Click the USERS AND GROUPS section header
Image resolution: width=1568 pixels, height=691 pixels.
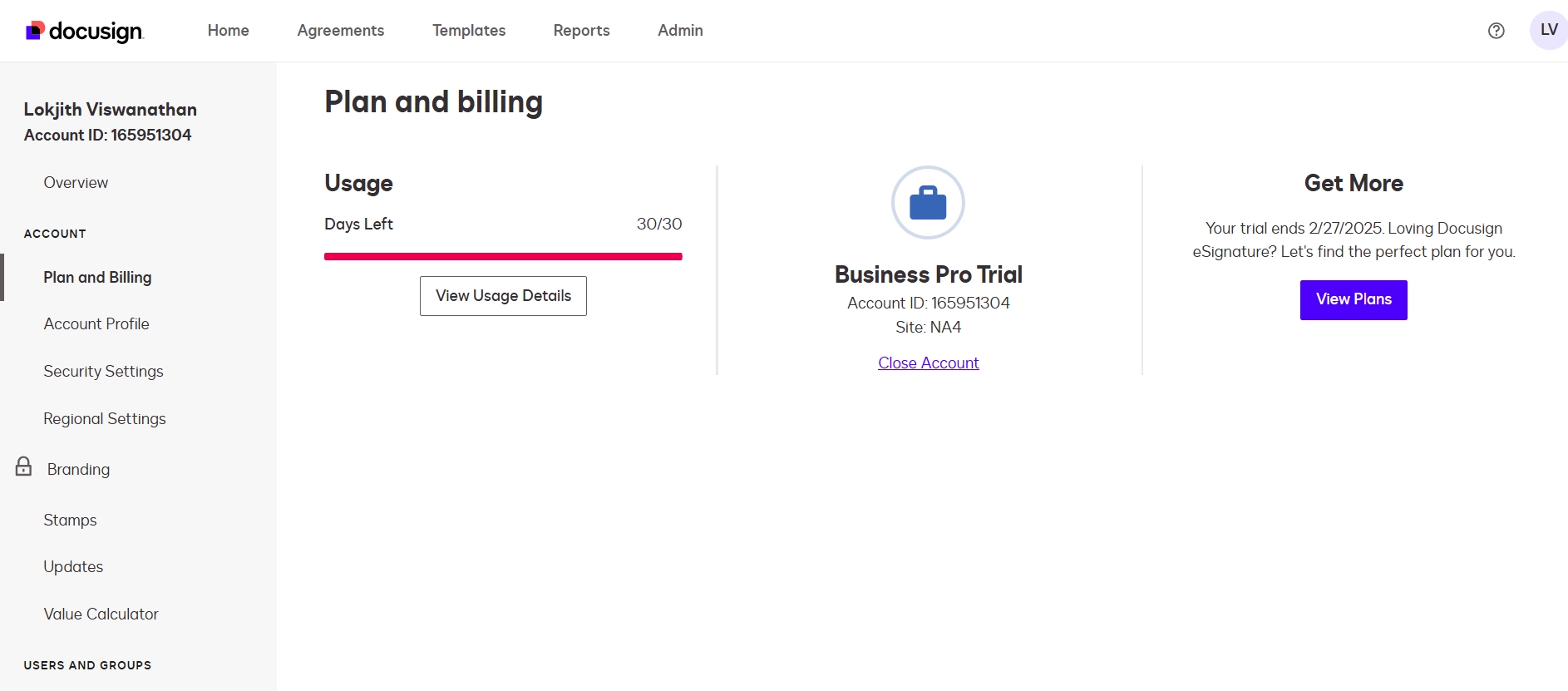87,665
